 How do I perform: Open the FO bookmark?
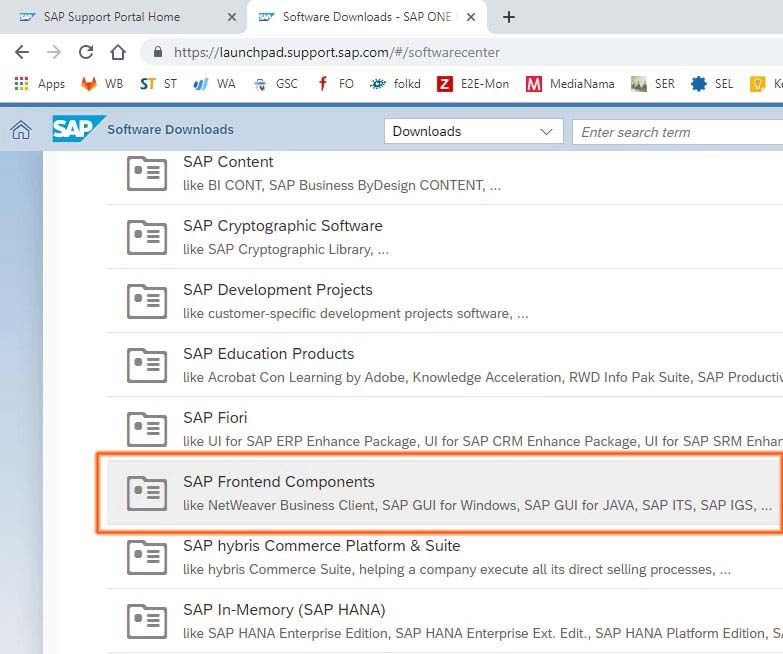pos(335,84)
